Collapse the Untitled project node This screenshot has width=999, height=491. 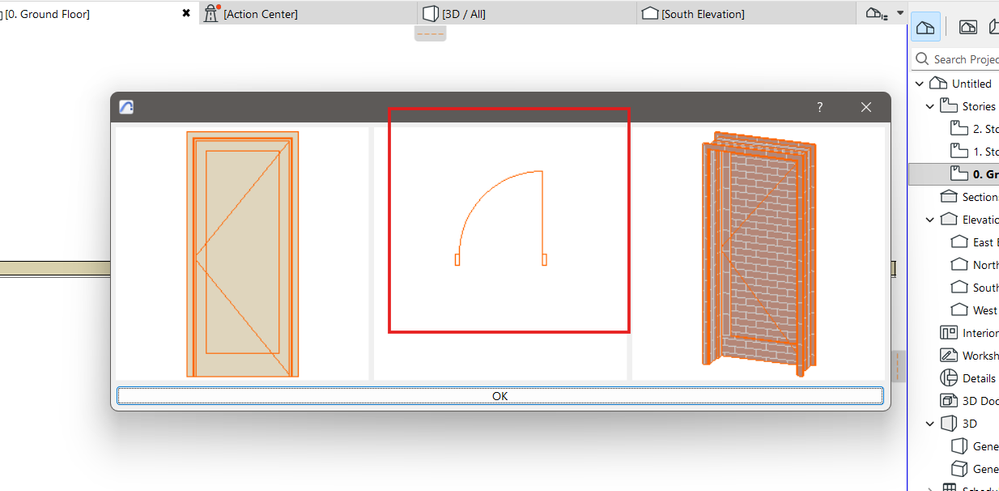coord(919,84)
